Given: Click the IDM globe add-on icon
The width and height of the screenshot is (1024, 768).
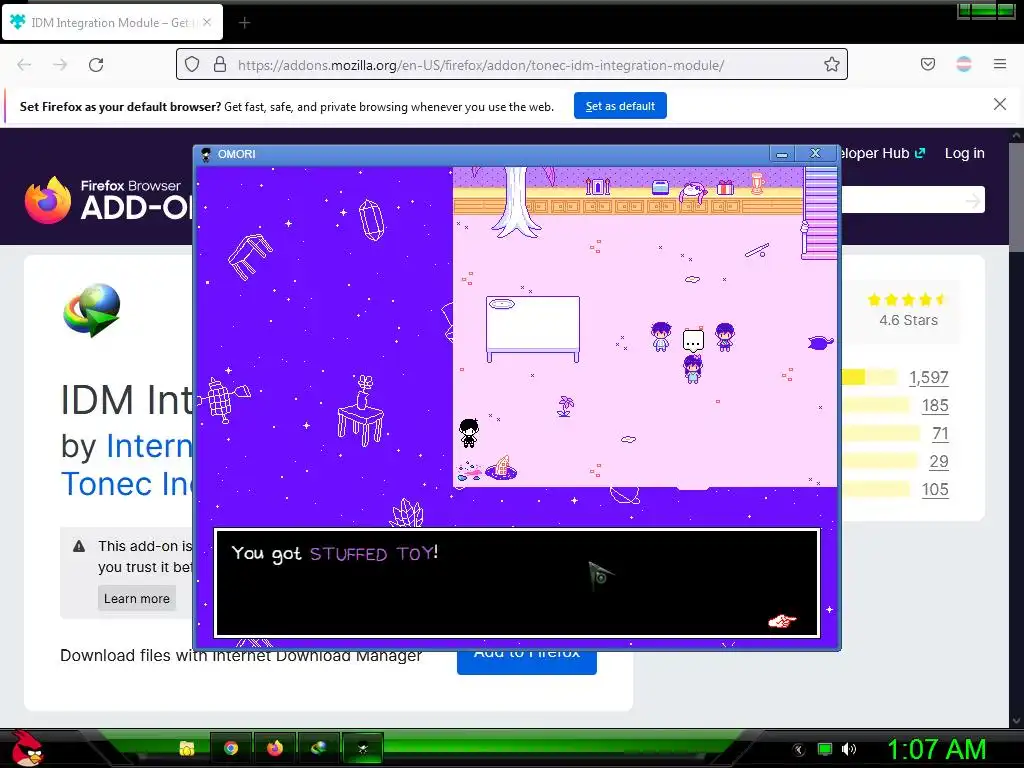Looking at the screenshot, I should (92, 310).
